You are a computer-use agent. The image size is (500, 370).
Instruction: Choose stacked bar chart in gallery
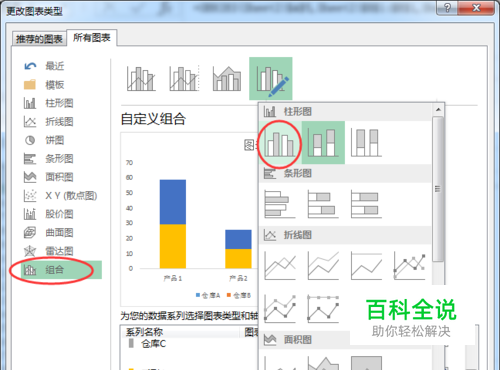click(323, 204)
